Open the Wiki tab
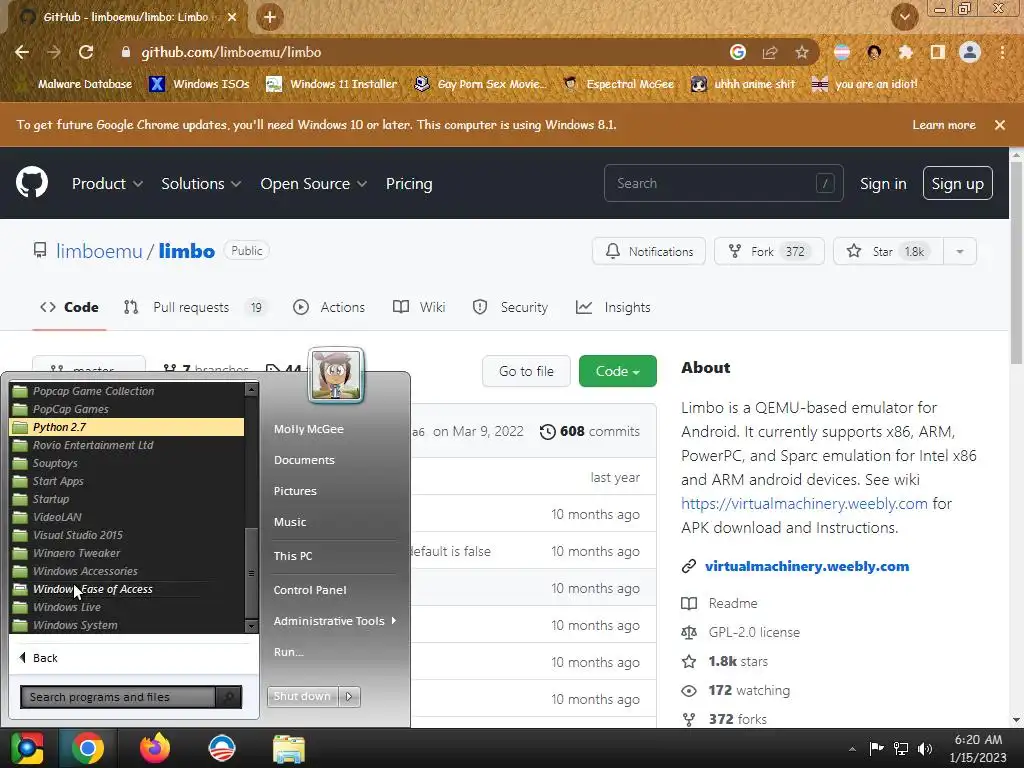Viewport: 1024px width, 768px height. click(419, 307)
